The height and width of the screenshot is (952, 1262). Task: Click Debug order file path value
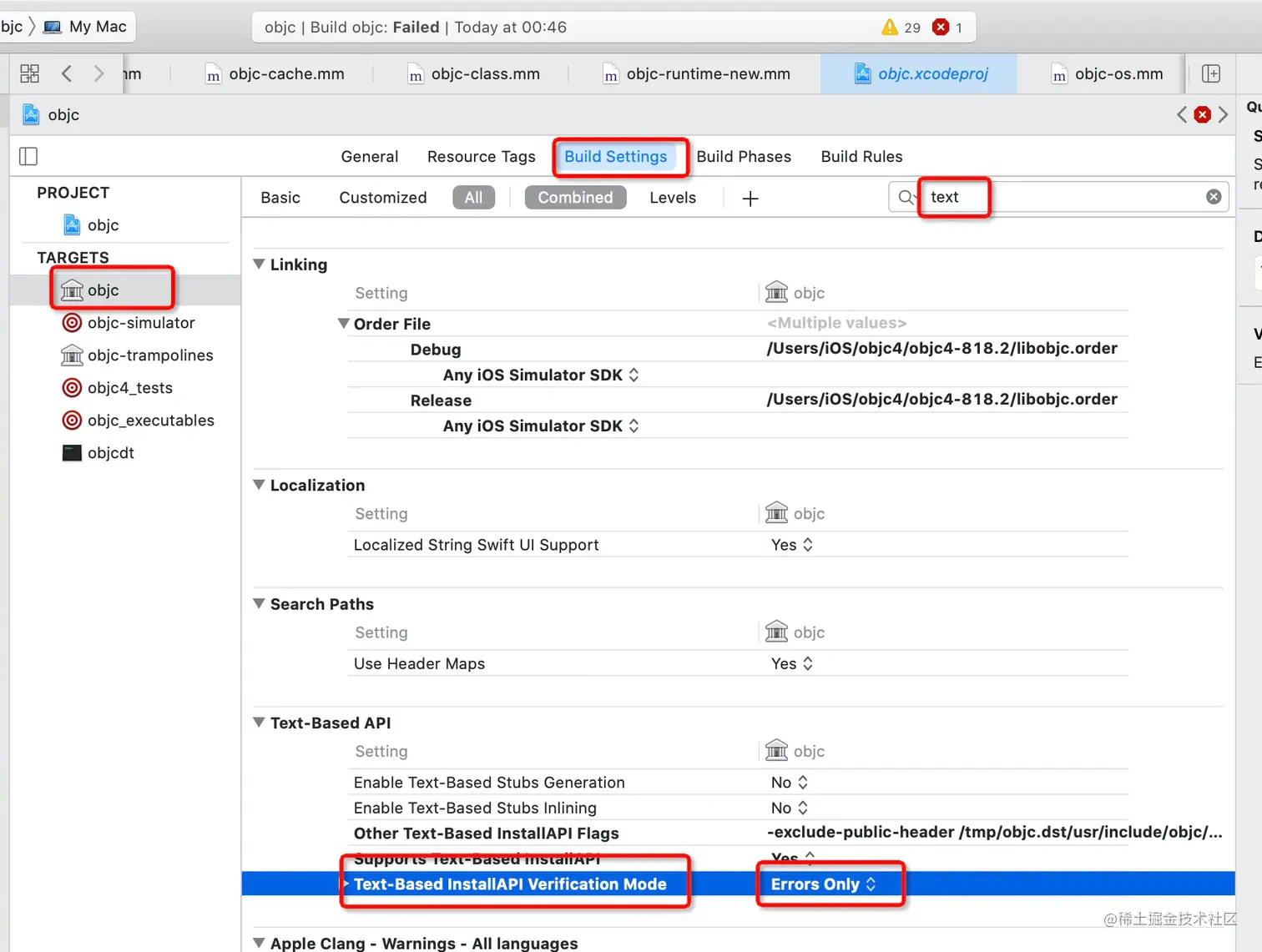pyautogui.click(x=941, y=349)
